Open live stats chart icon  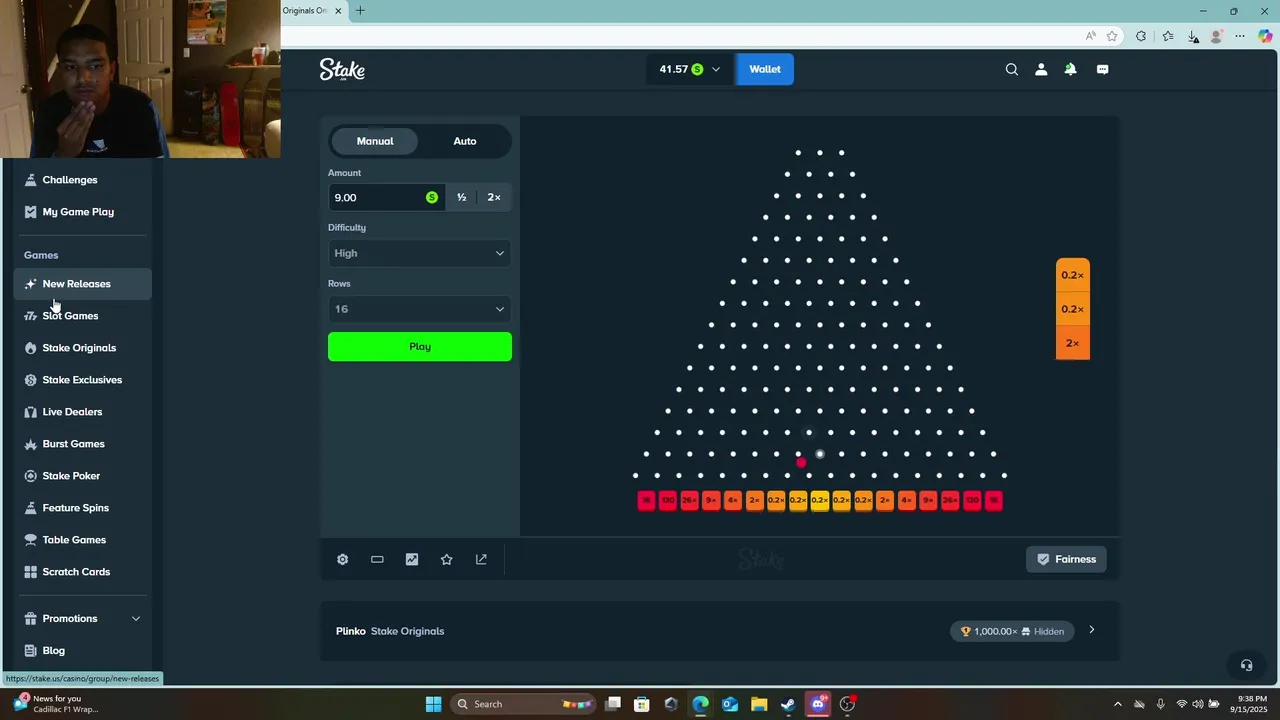(412, 559)
